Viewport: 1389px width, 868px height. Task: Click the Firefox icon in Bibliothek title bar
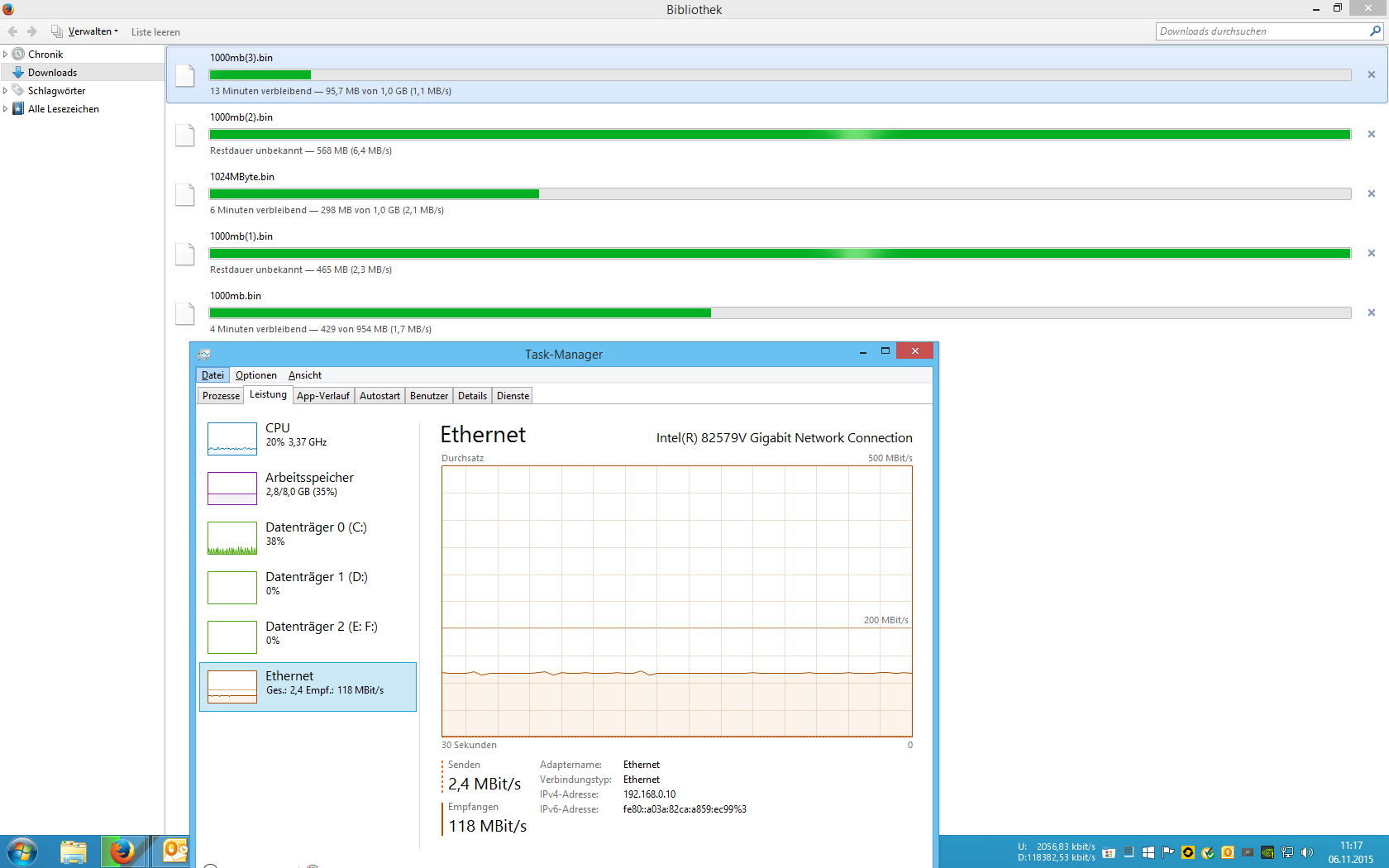pos(8,9)
